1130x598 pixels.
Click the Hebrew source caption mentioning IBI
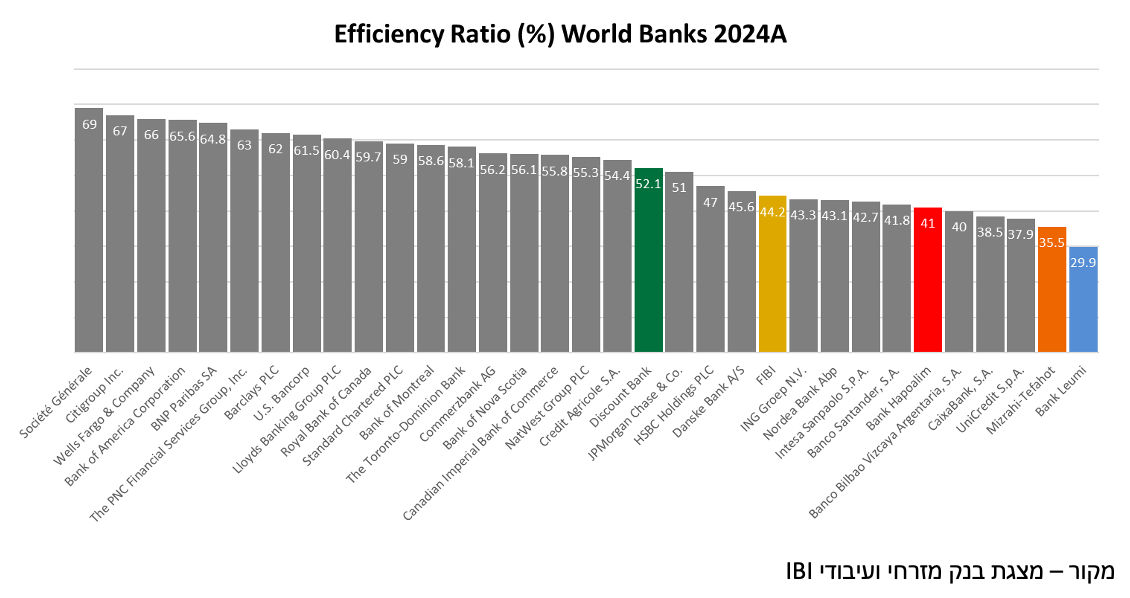tap(950, 571)
